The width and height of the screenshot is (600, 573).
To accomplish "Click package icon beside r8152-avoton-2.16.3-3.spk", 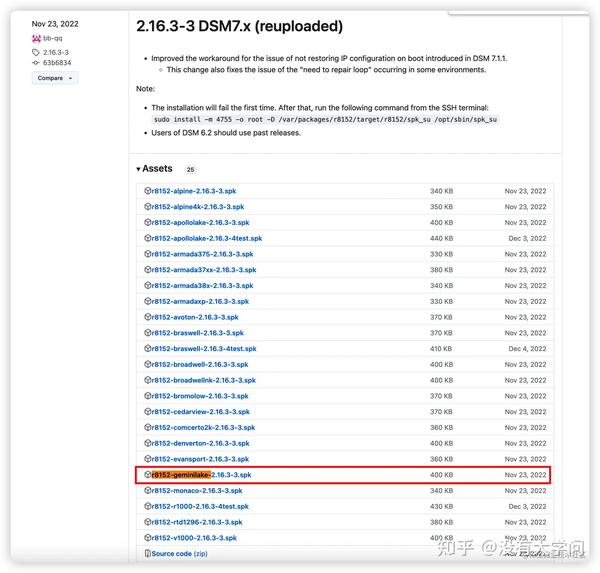I will pyautogui.click(x=147, y=317).
